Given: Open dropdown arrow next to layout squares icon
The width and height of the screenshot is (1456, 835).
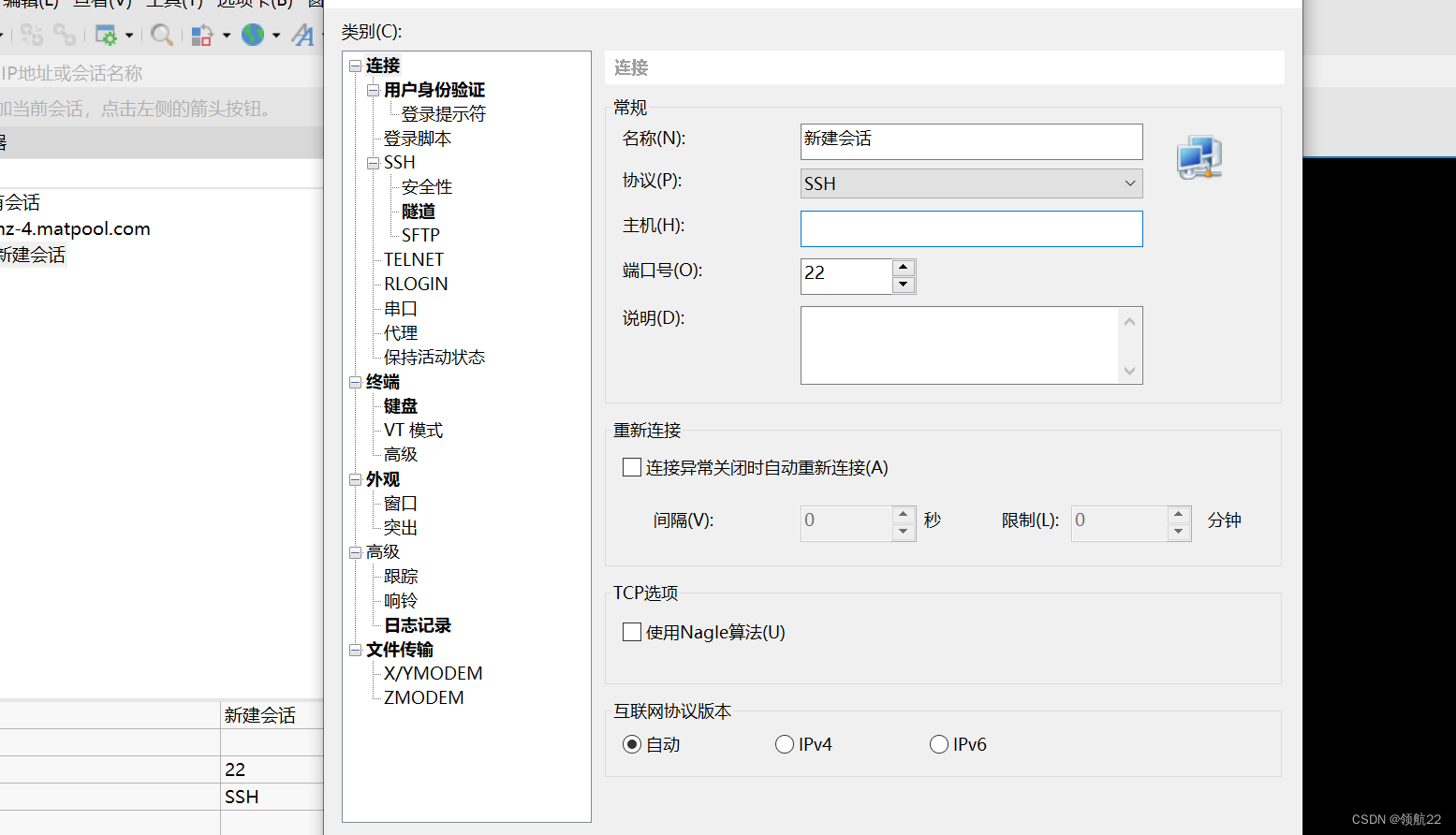Looking at the screenshot, I should [x=227, y=36].
